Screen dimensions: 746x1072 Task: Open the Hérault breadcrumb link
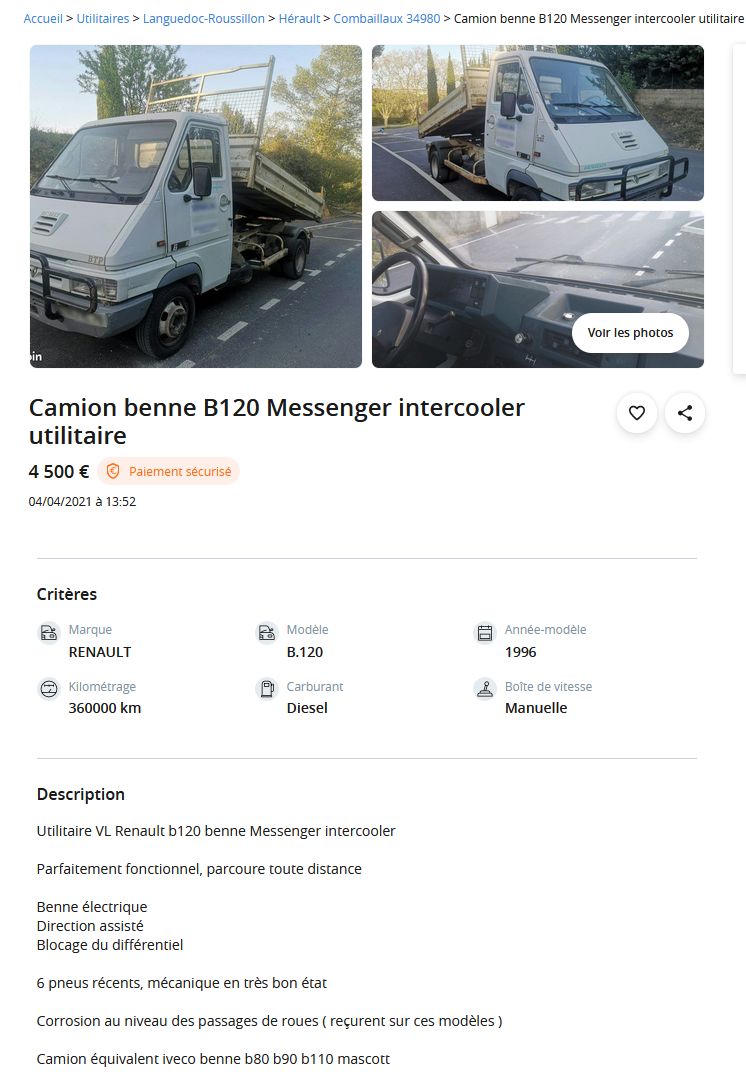point(299,18)
